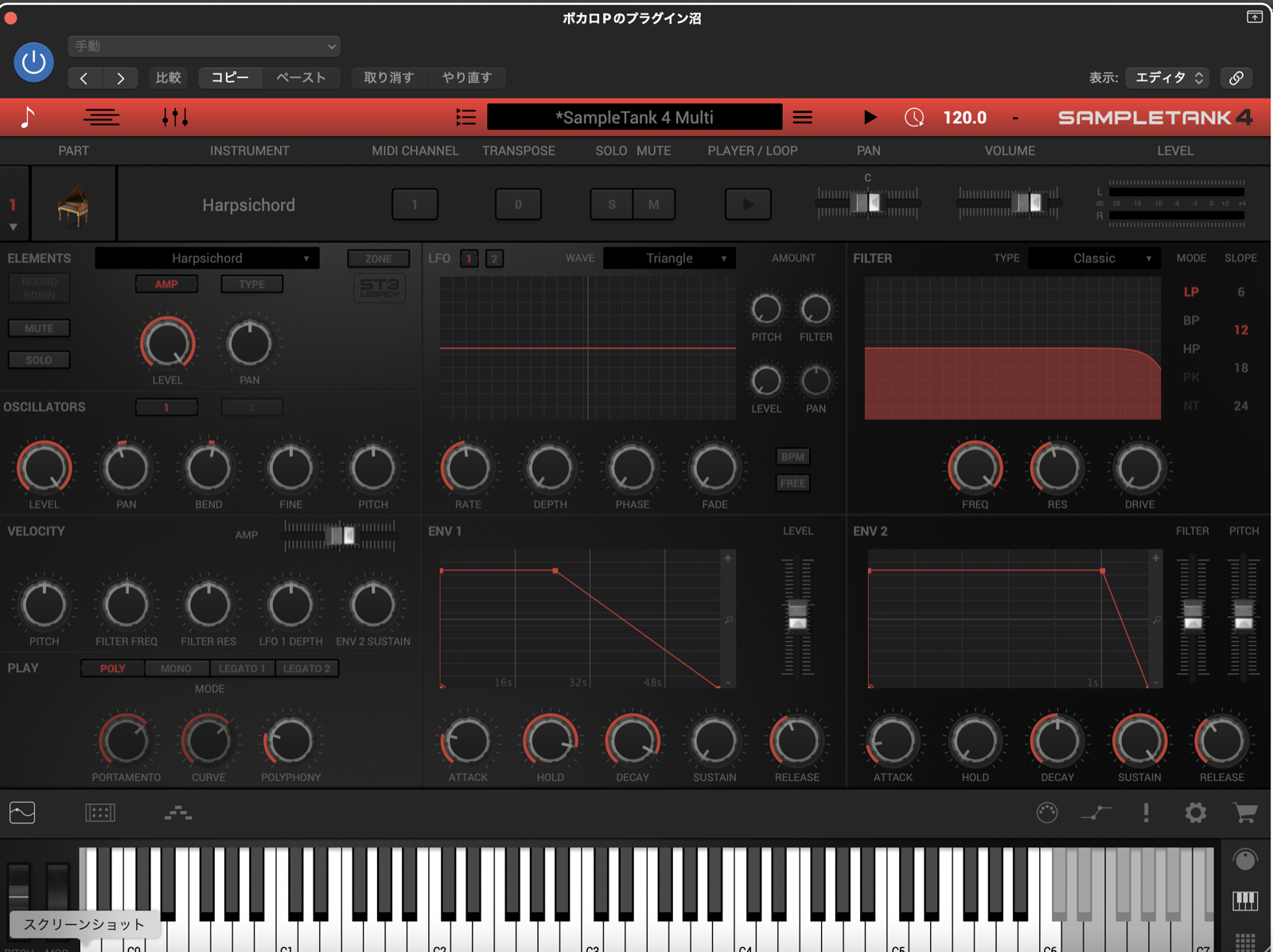The image size is (1273, 952).
Task: Click the link chain icon at top right
Action: (x=1236, y=78)
